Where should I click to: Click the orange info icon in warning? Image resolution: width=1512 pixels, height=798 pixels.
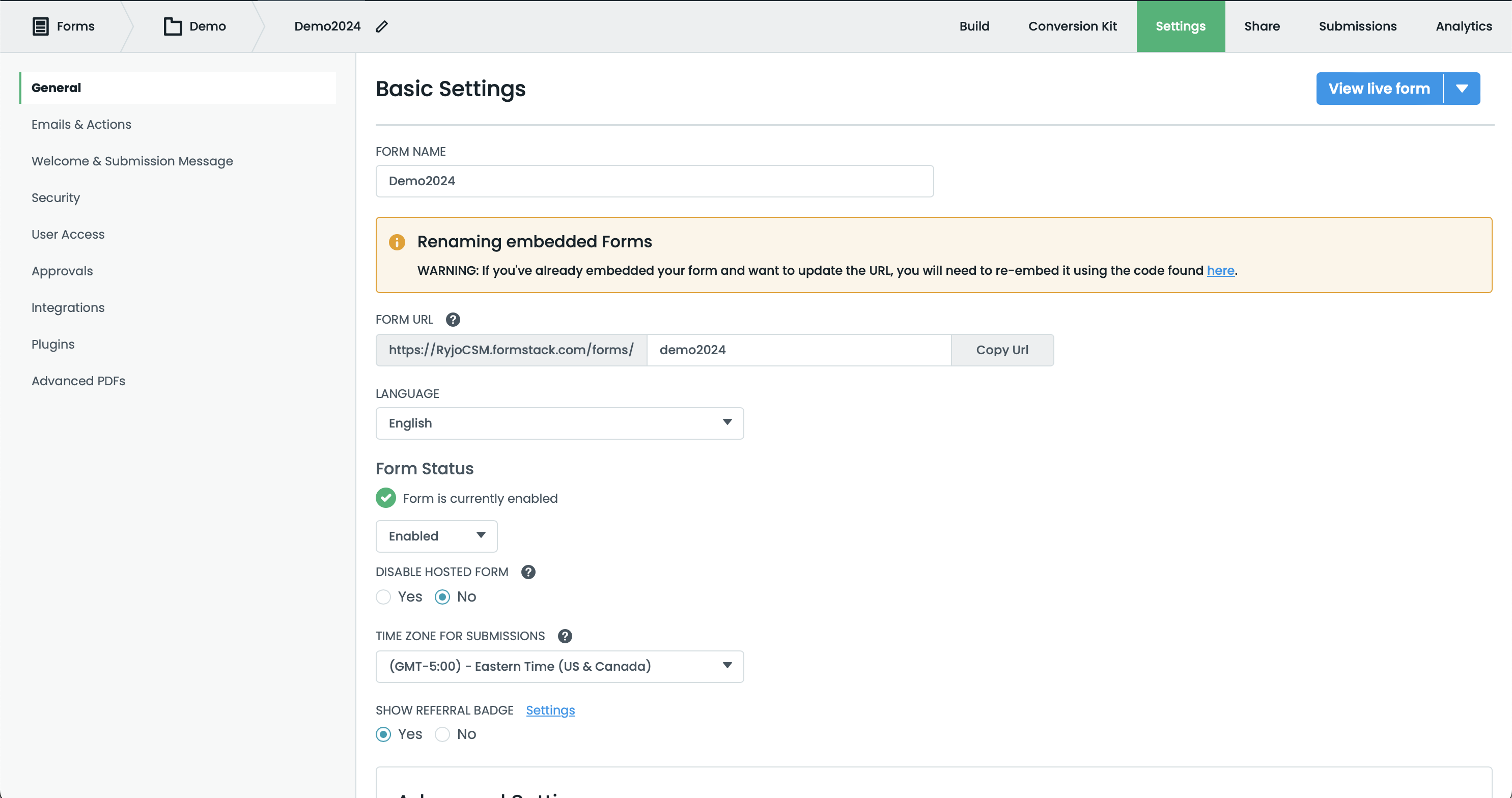tap(397, 242)
